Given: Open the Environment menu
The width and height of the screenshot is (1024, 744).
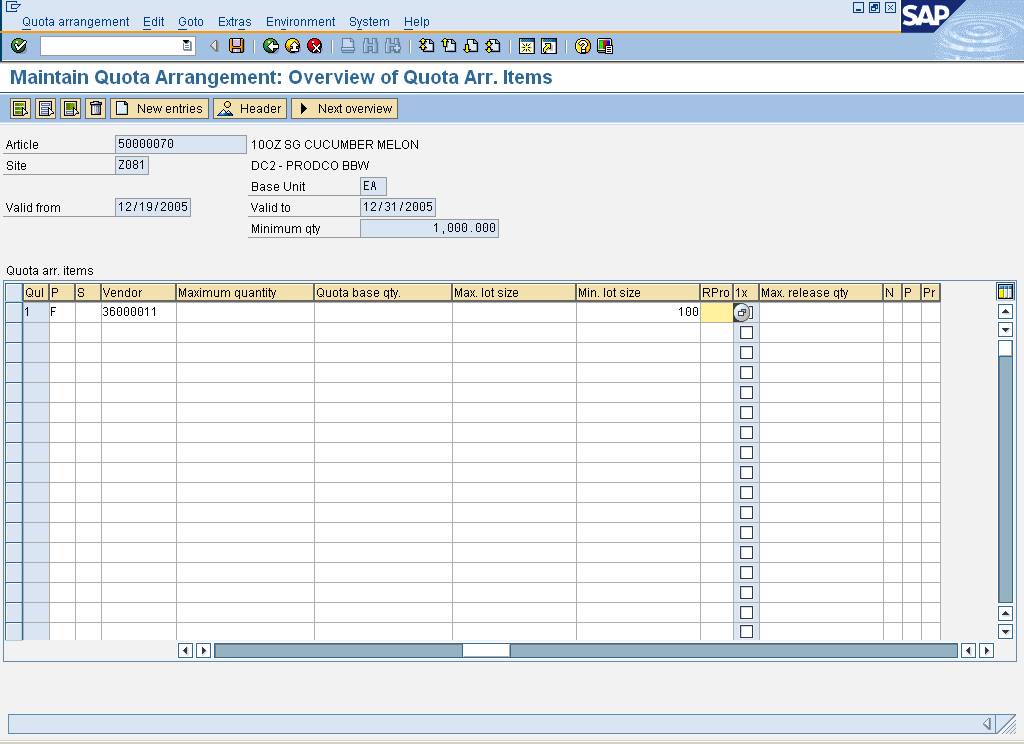Looking at the screenshot, I should 300,22.
